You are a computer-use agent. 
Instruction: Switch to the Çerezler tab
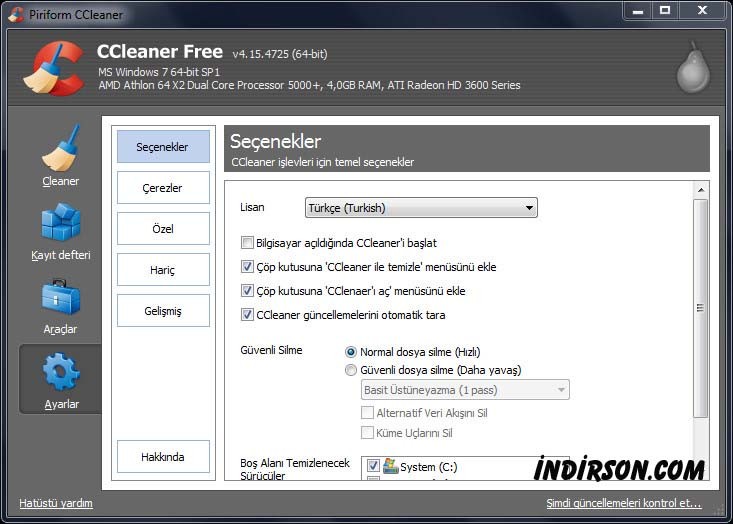point(163,187)
